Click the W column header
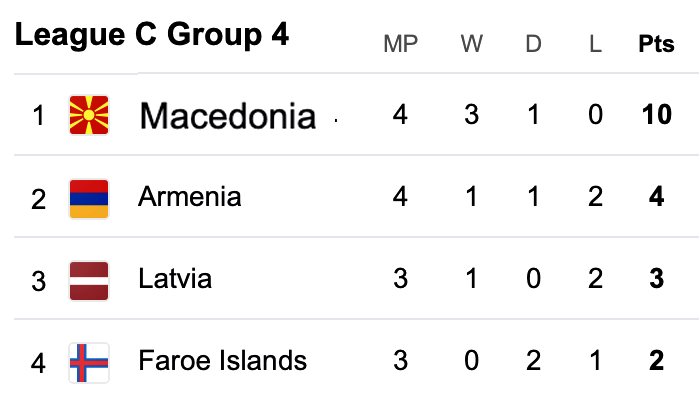 click(471, 45)
